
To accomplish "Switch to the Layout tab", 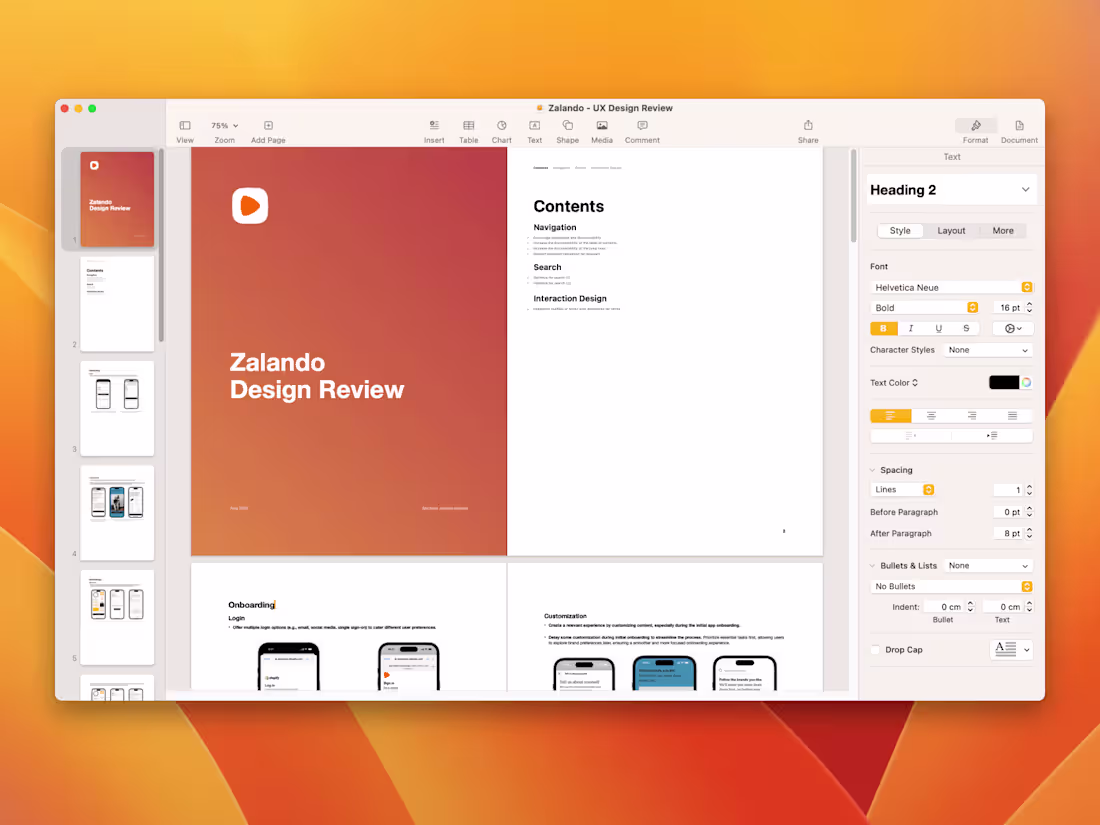I will (951, 230).
